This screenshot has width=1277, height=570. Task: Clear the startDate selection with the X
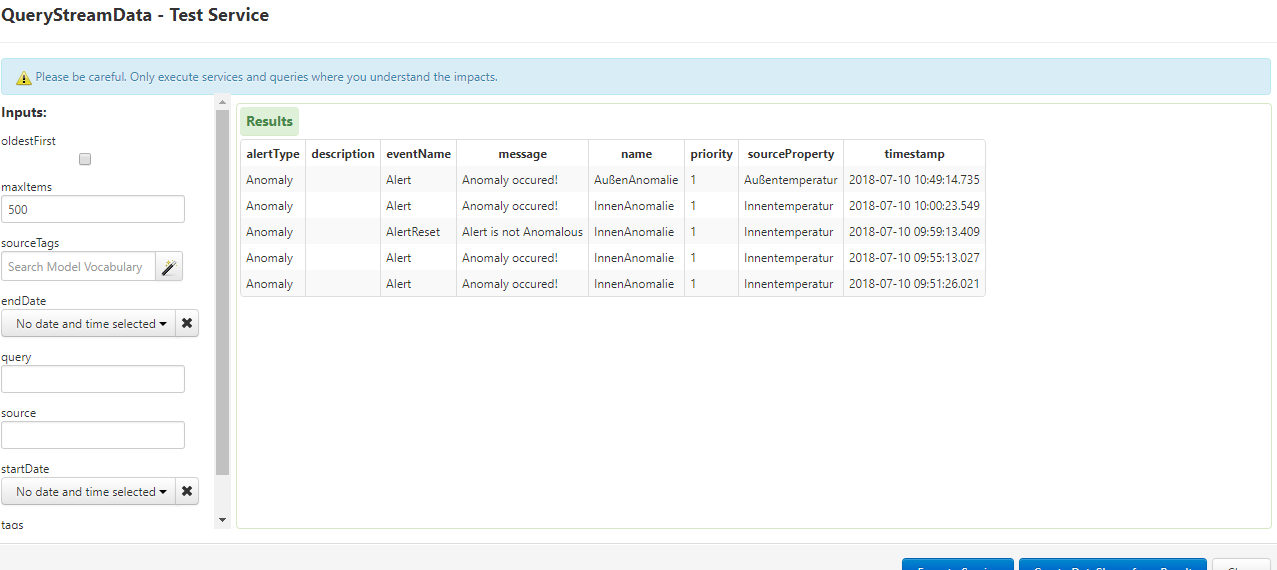pos(187,491)
